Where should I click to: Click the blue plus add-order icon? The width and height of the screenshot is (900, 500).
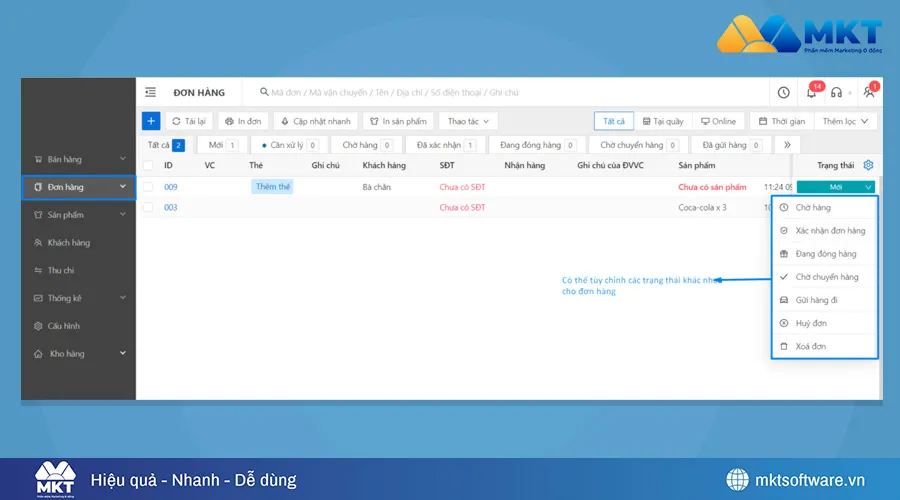pos(151,121)
